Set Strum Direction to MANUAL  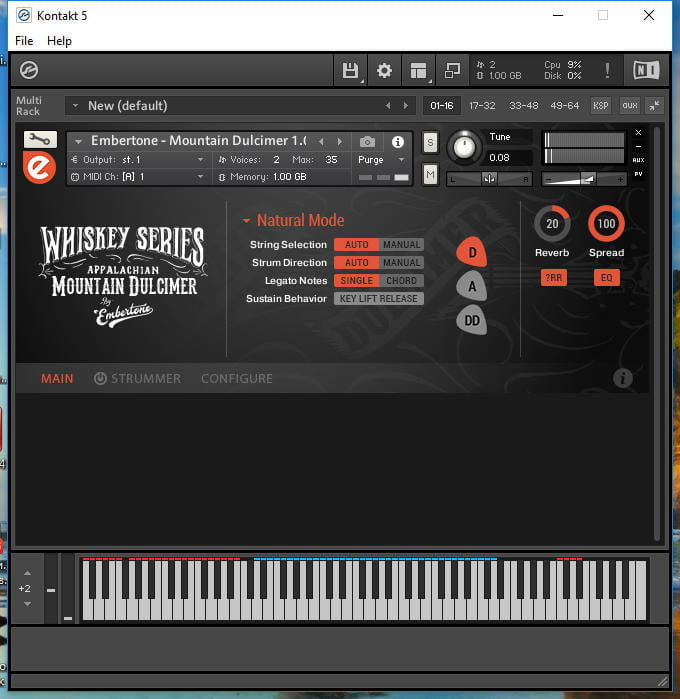coord(401,263)
